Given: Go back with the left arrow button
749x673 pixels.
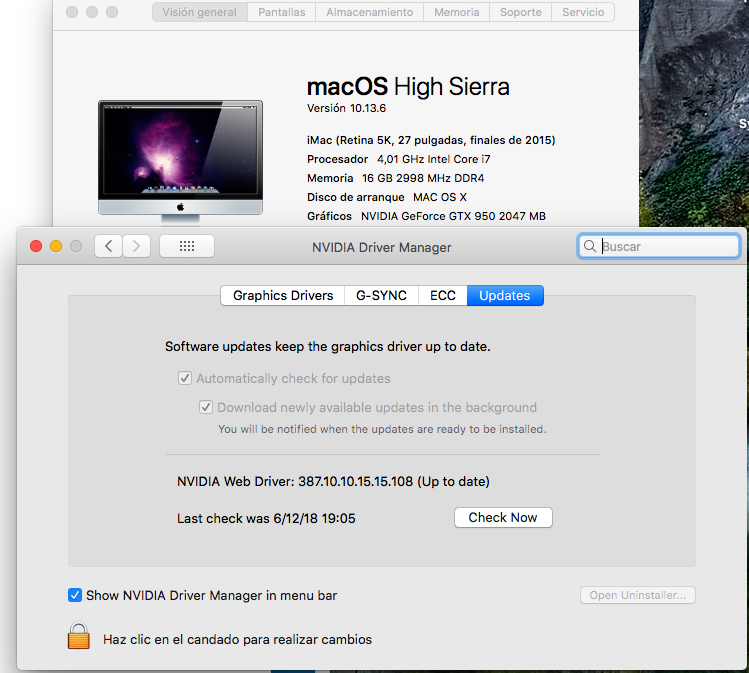Looking at the screenshot, I should [x=108, y=246].
